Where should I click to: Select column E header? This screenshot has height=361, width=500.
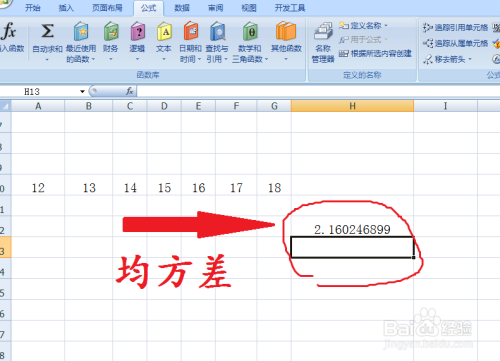click(198, 106)
